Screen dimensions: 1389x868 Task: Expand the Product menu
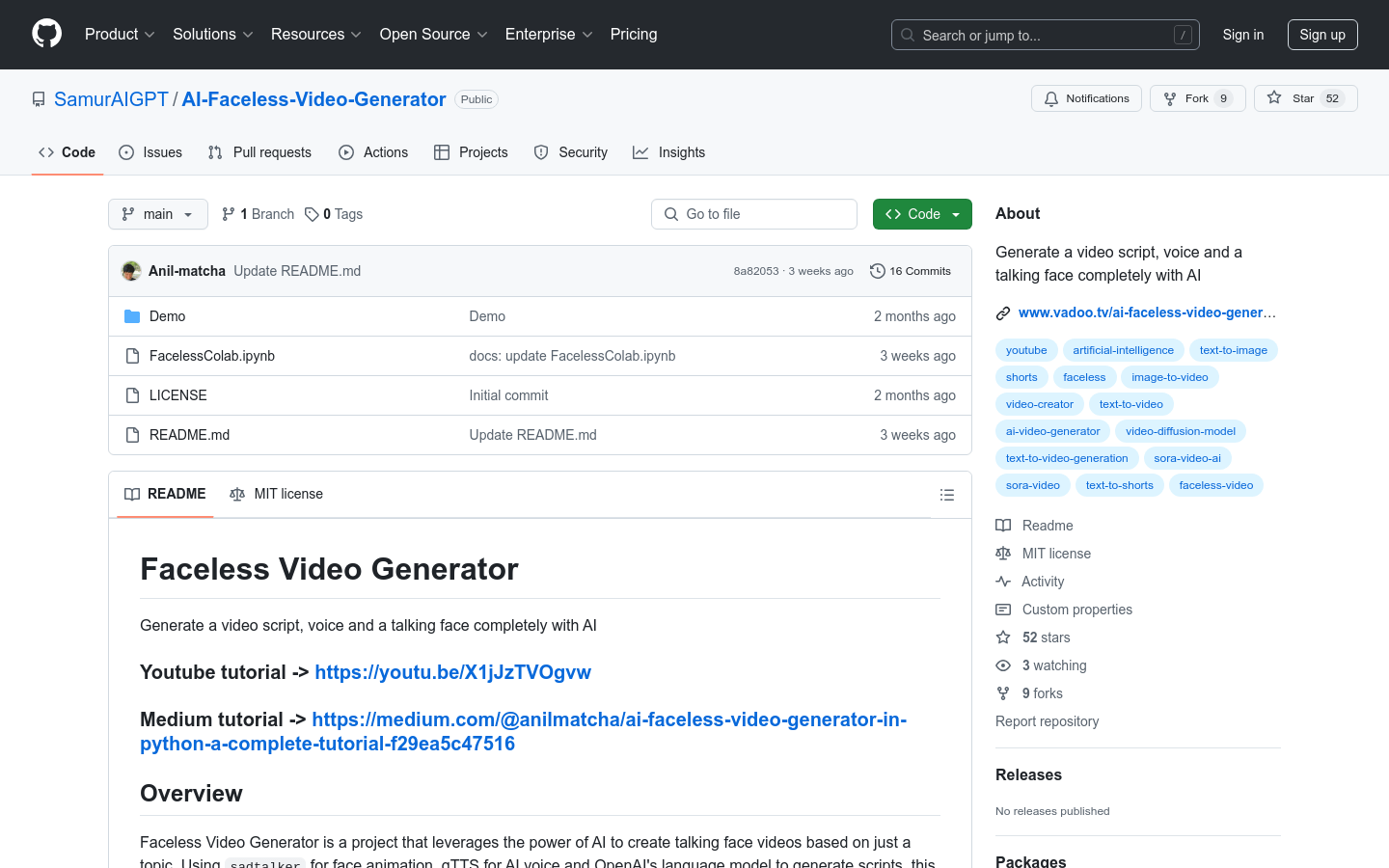click(120, 34)
